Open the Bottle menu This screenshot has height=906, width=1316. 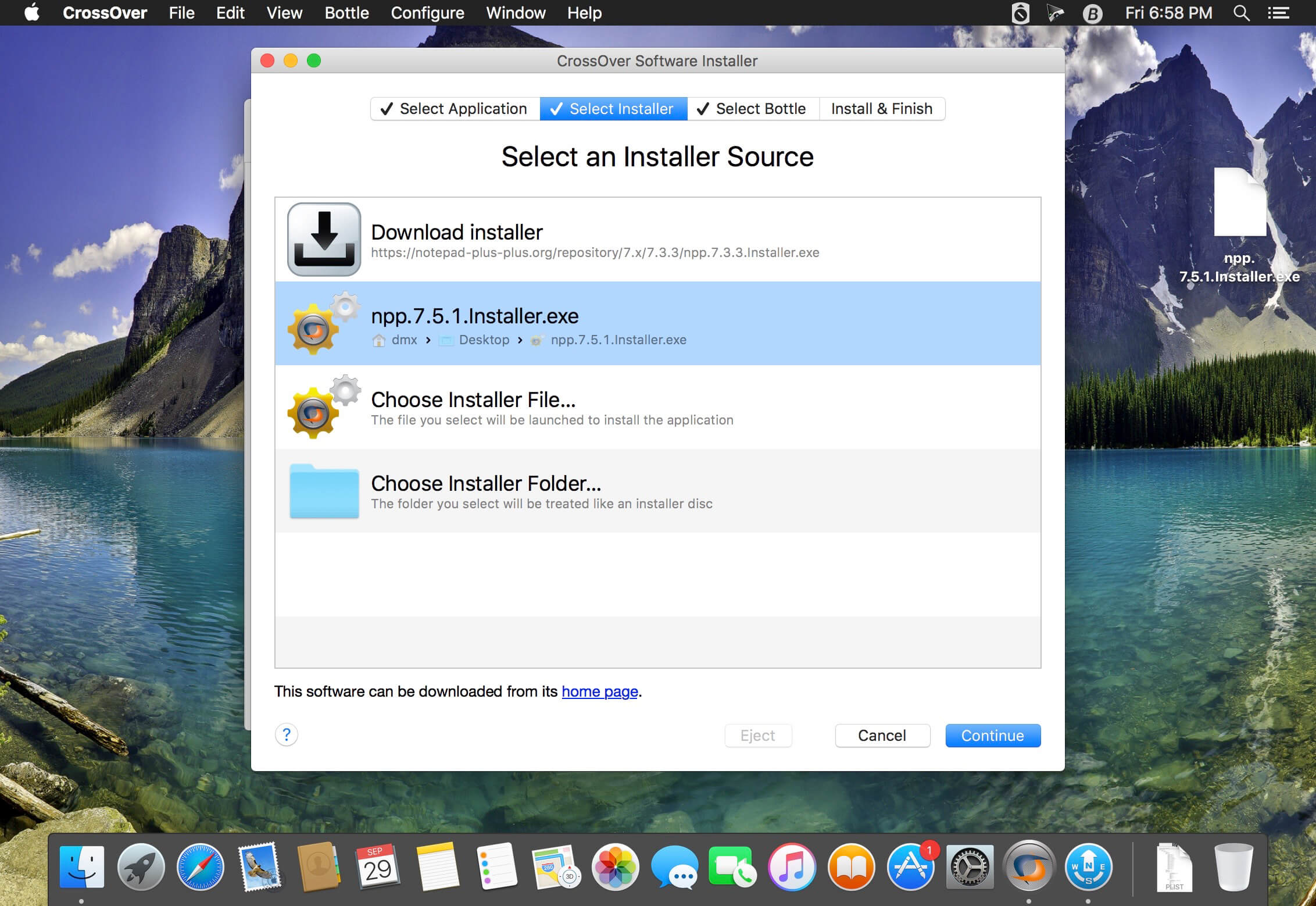point(346,13)
